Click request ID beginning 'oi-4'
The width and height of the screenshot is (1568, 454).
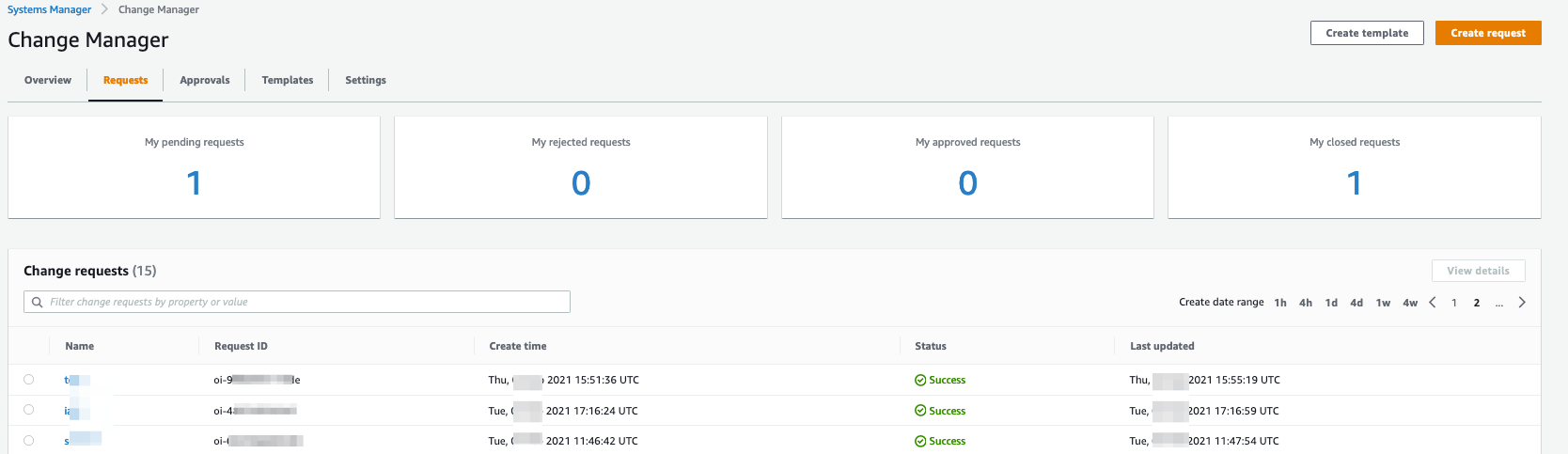[255, 411]
